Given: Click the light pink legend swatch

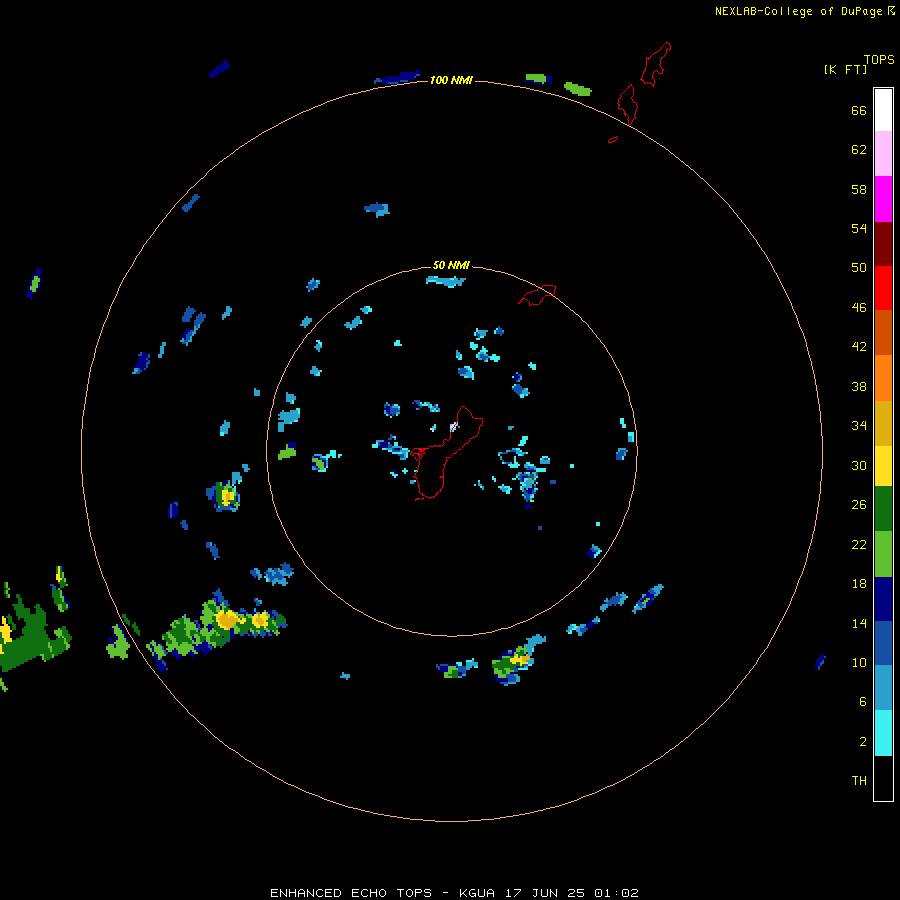Looking at the screenshot, I should pos(883,153).
